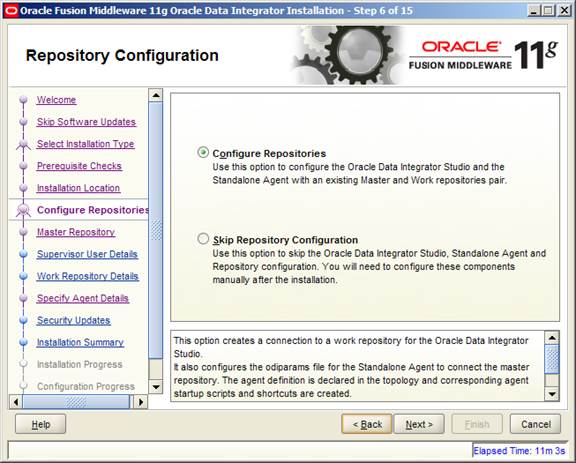Click the description pane scrollbar thumb
The width and height of the screenshot is (576, 463).
(x=552, y=359)
